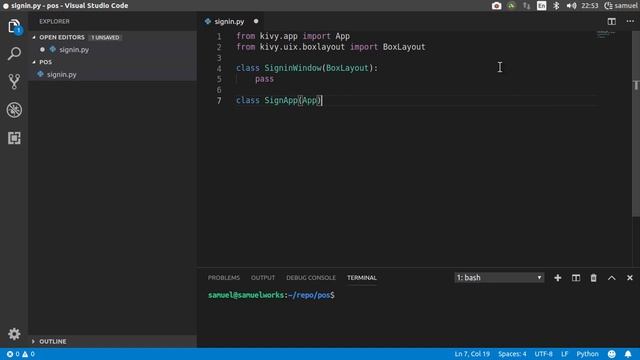Click line number 7 in gutter
This screenshot has width=640, height=360.
click(x=220, y=100)
